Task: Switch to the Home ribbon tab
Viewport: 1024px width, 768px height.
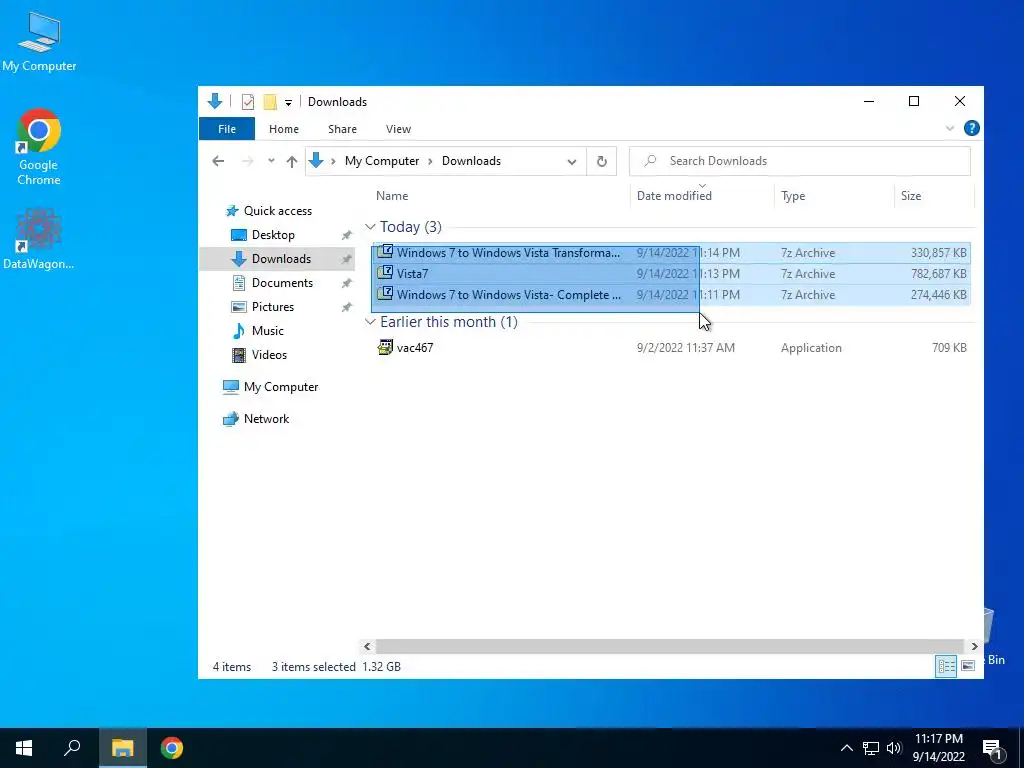Action: (x=283, y=129)
